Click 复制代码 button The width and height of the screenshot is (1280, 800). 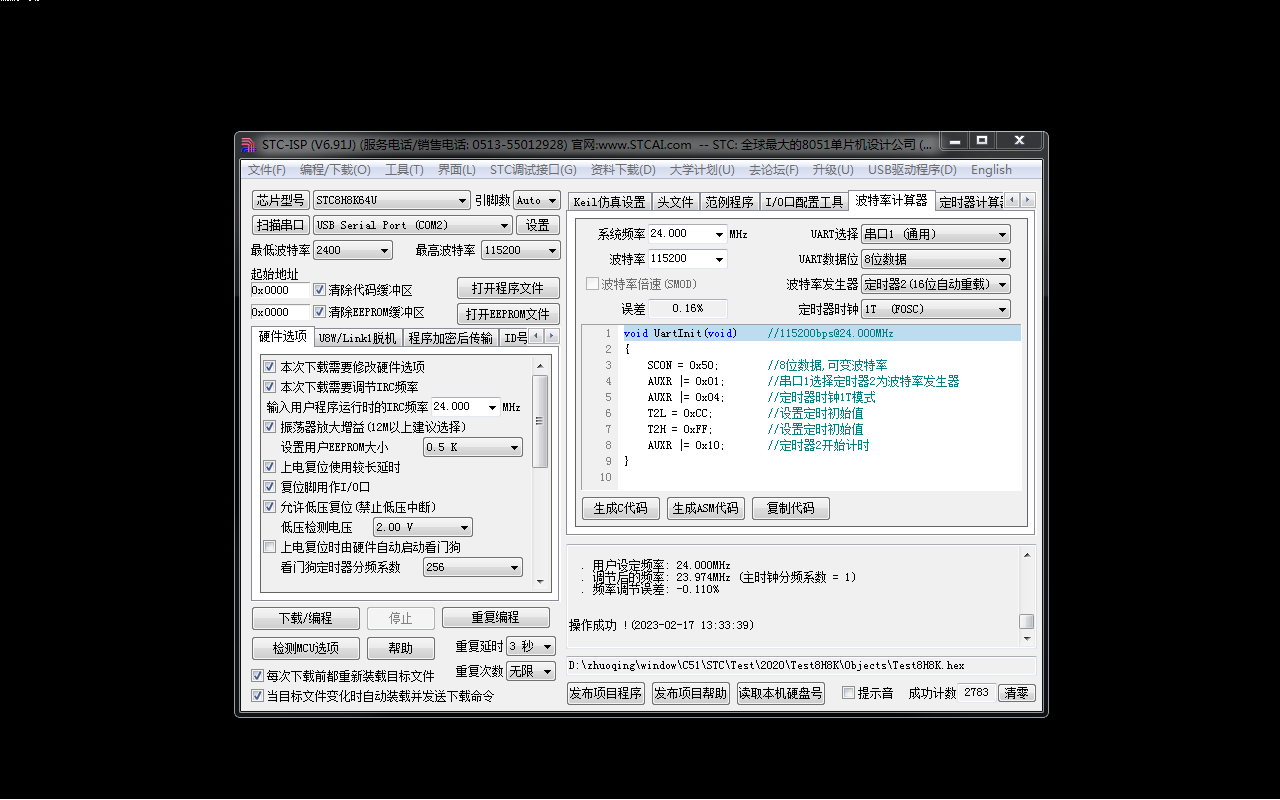click(791, 508)
